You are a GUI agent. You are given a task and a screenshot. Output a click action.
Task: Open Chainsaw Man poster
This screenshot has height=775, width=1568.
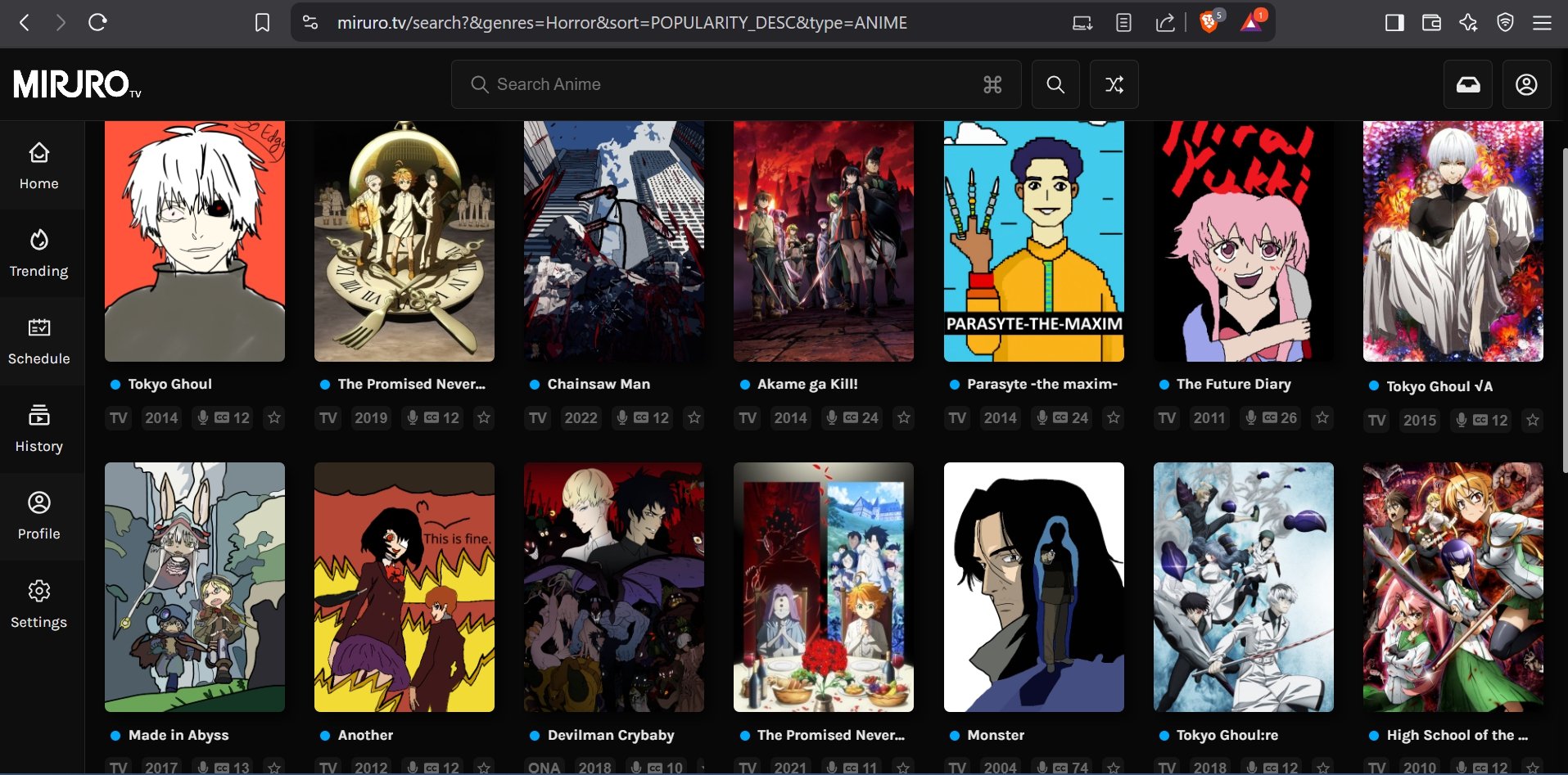[x=614, y=241]
